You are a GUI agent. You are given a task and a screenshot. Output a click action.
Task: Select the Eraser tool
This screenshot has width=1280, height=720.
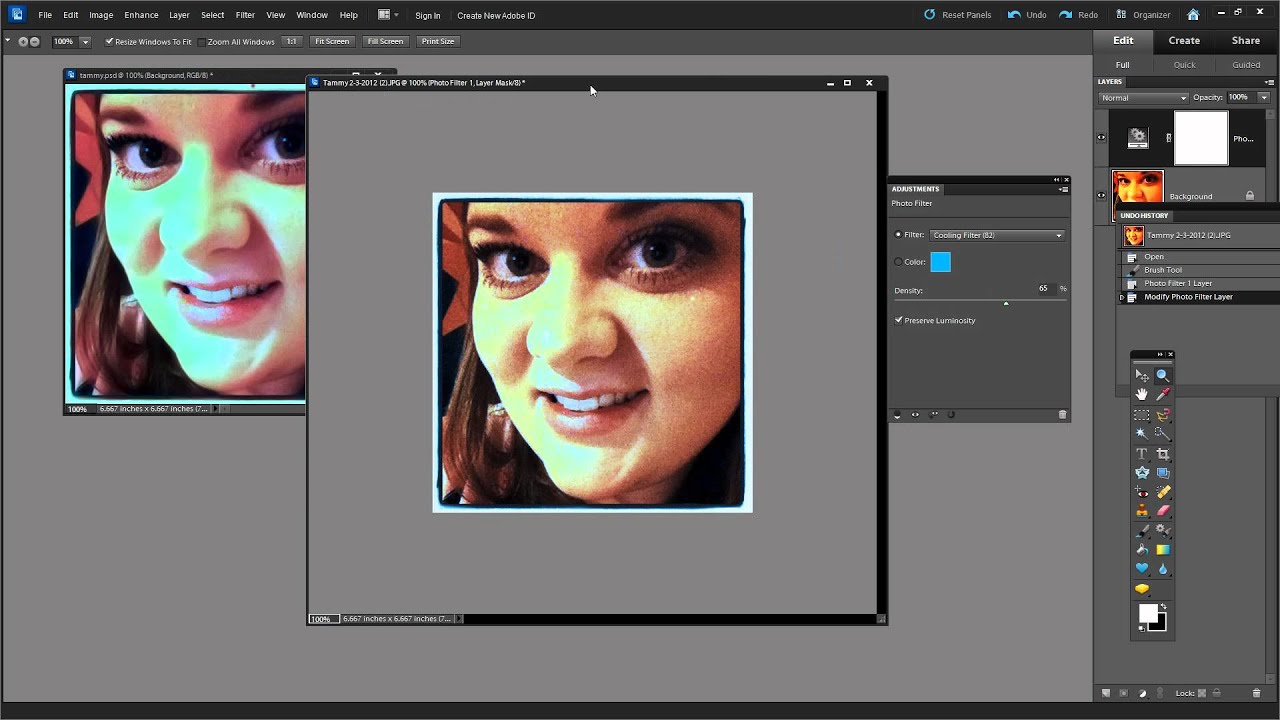coord(1163,511)
